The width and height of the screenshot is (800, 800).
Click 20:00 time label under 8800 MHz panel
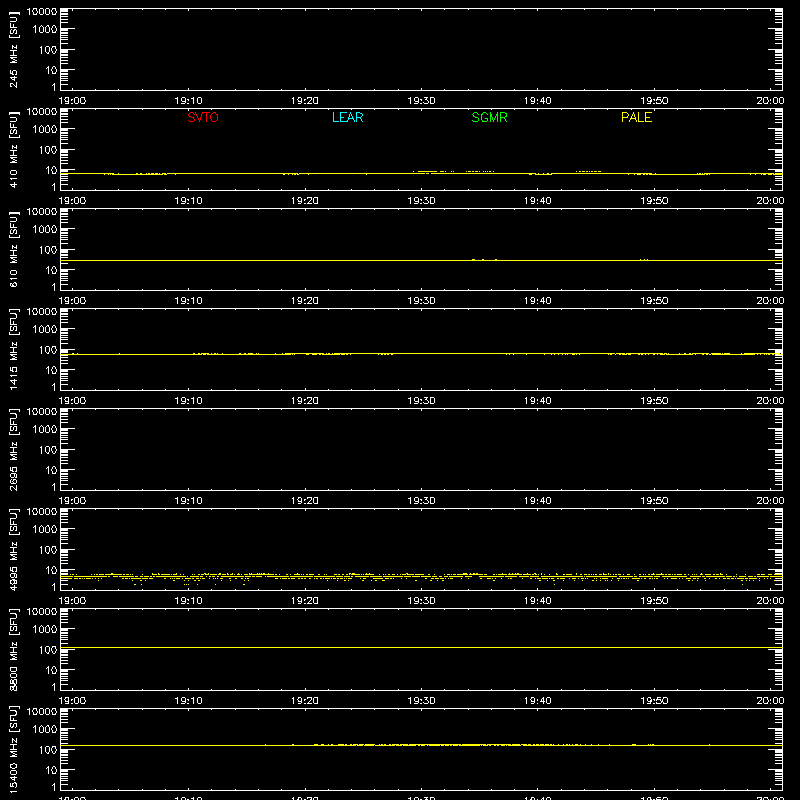(x=770, y=701)
